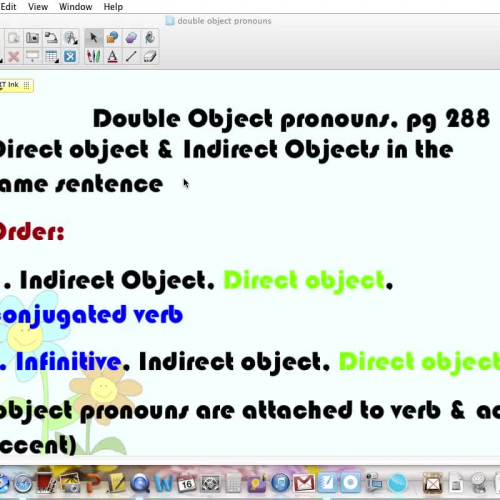The width and height of the screenshot is (500, 500).
Task: Launch iTunes from the Dock
Action: click(280, 483)
